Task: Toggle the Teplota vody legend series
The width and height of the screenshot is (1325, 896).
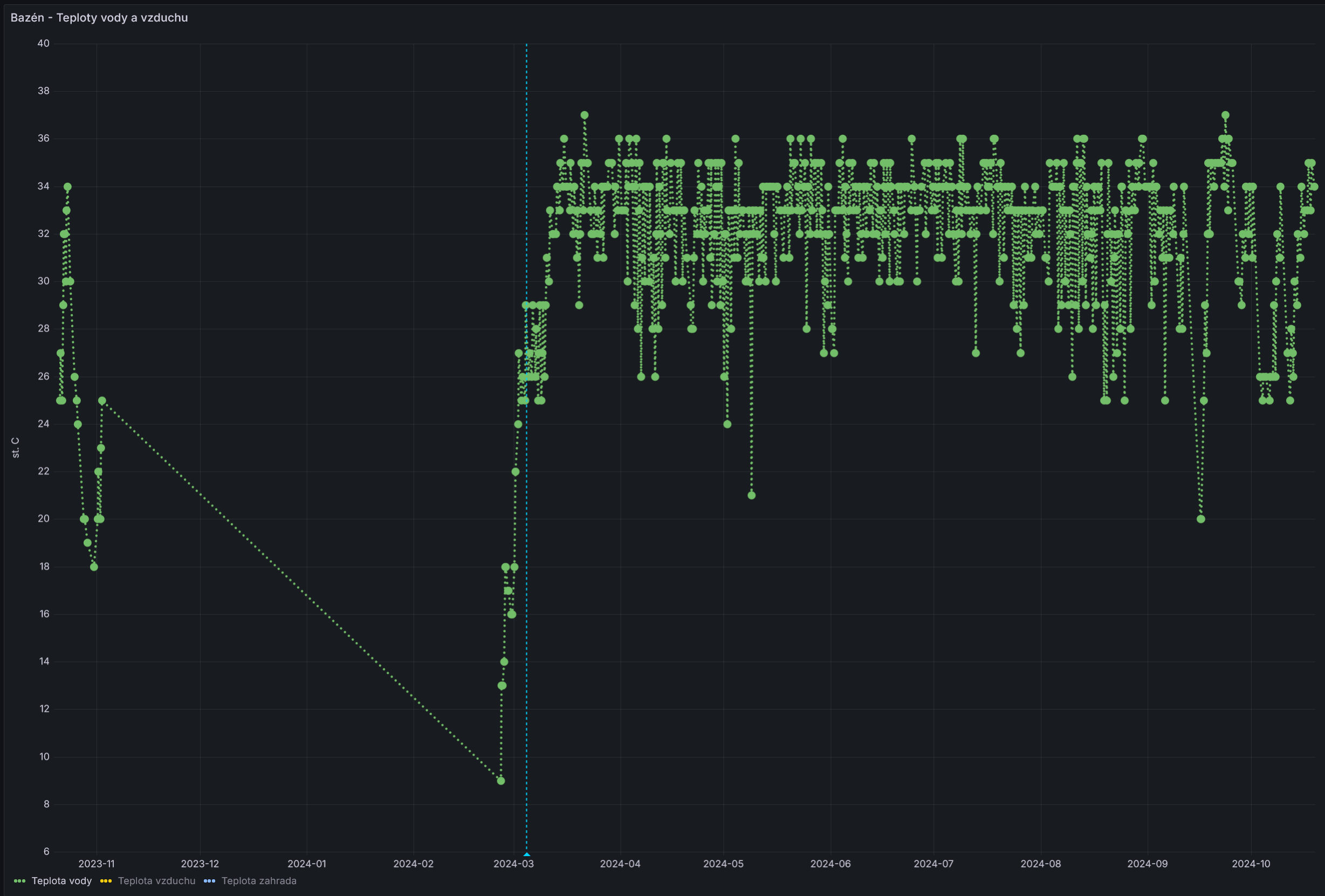Action: (x=61, y=880)
